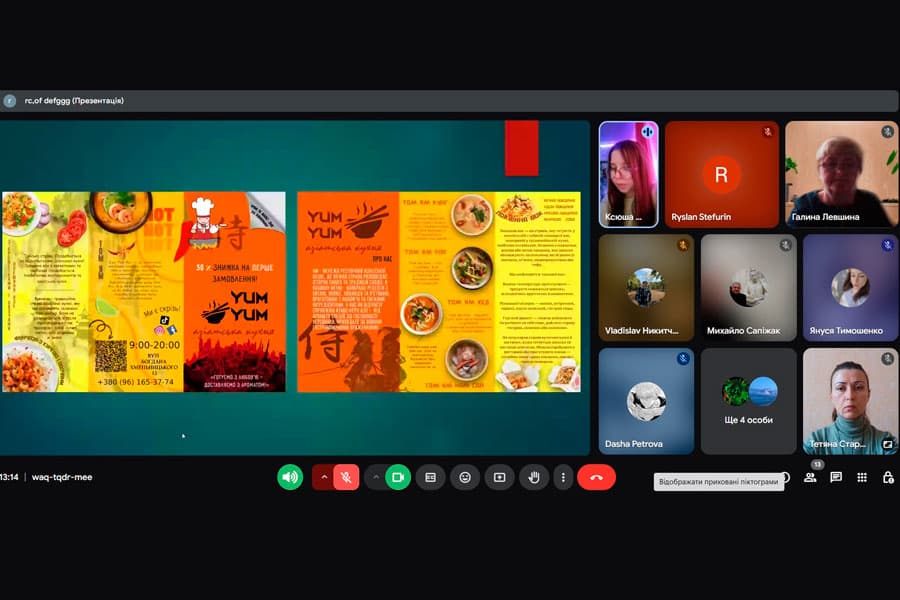Select Ryslan Stefurin's participant tile
Image resolution: width=900 pixels, height=600 pixels.
pos(721,174)
